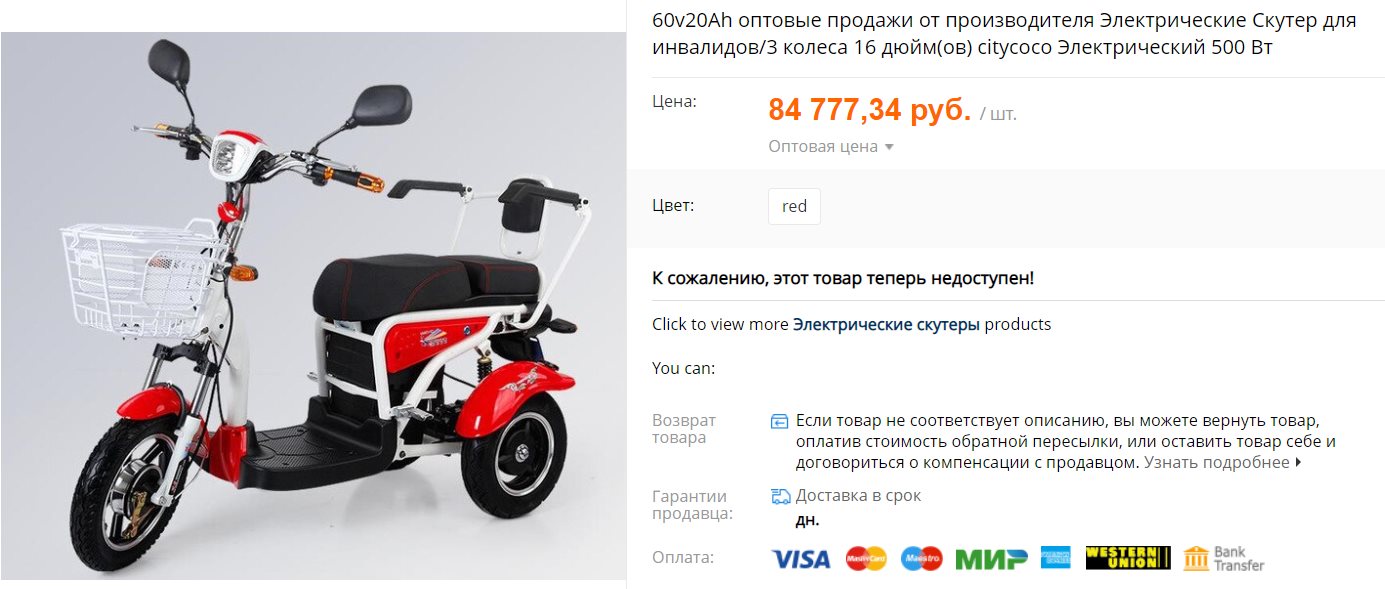Image resolution: width=1385 pixels, height=589 pixels.
Task: Open the Электрические скутеры category link
Action: click(x=886, y=324)
